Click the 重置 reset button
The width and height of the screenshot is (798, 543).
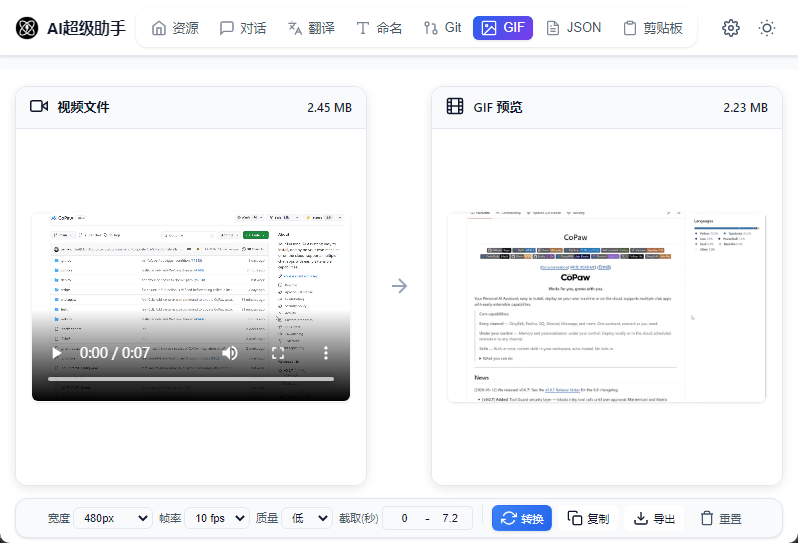(721, 518)
